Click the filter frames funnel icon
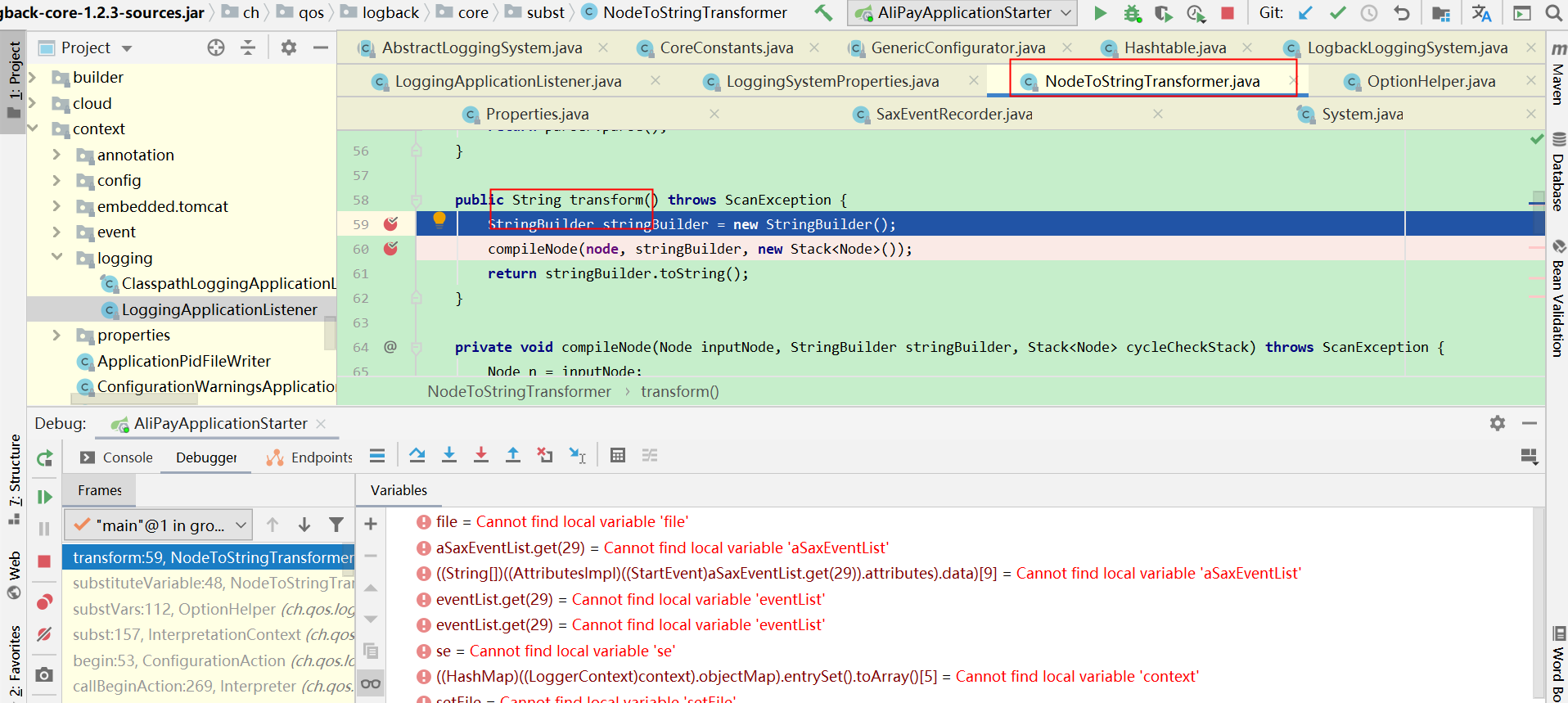This screenshot has width=1568, height=703. pyautogui.click(x=336, y=525)
